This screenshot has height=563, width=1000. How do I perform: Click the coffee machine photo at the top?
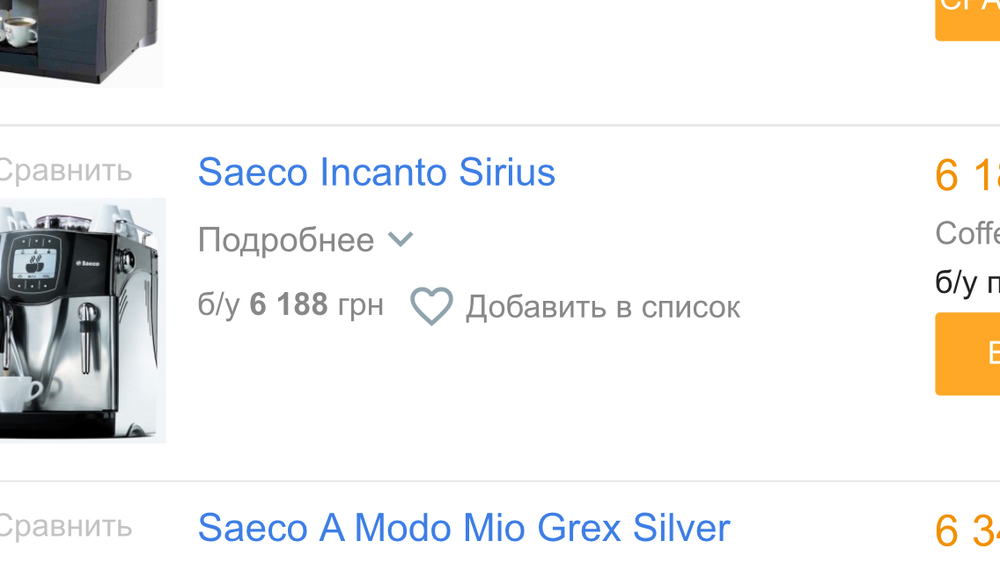pyautogui.click(x=80, y=40)
